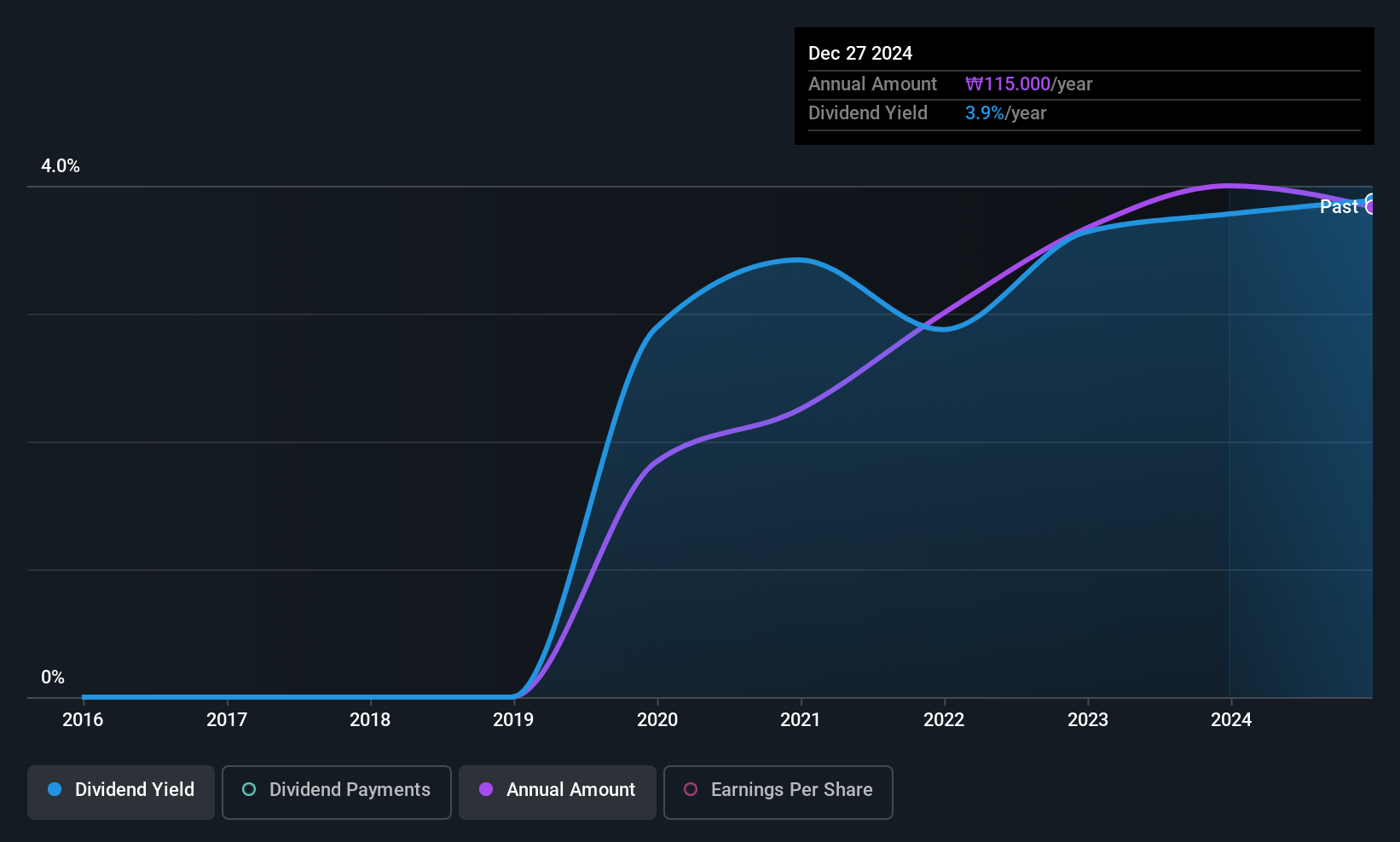
Task: Select the 2019 x-axis label
Action: pos(513,719)
